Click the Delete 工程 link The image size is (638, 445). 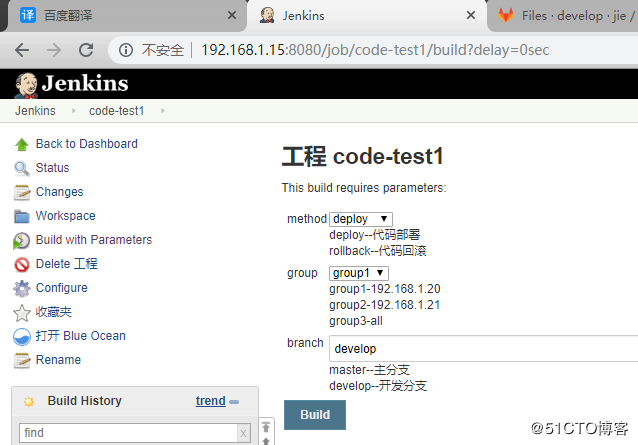67,264
